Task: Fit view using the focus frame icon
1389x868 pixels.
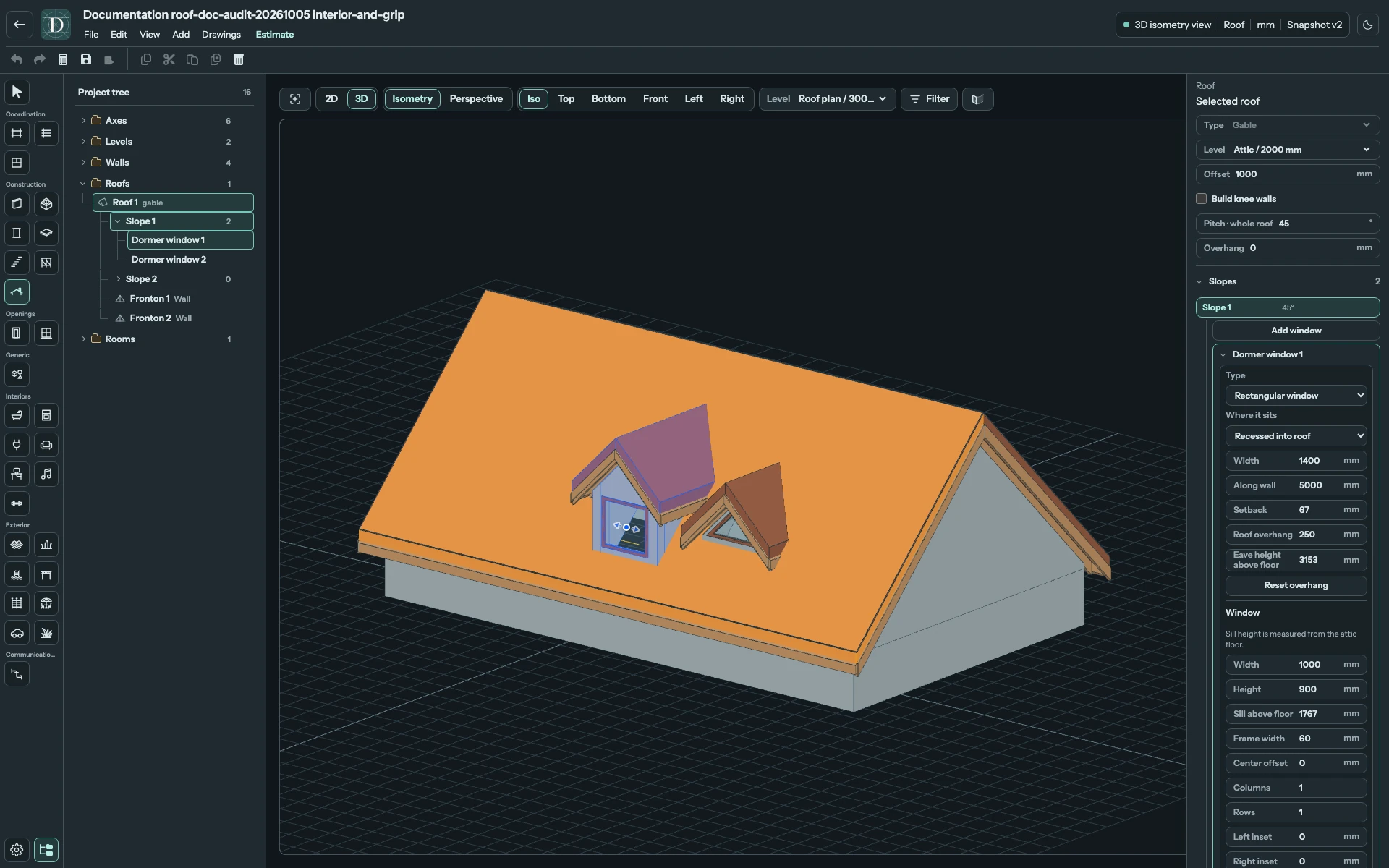Action: point(295,99)
